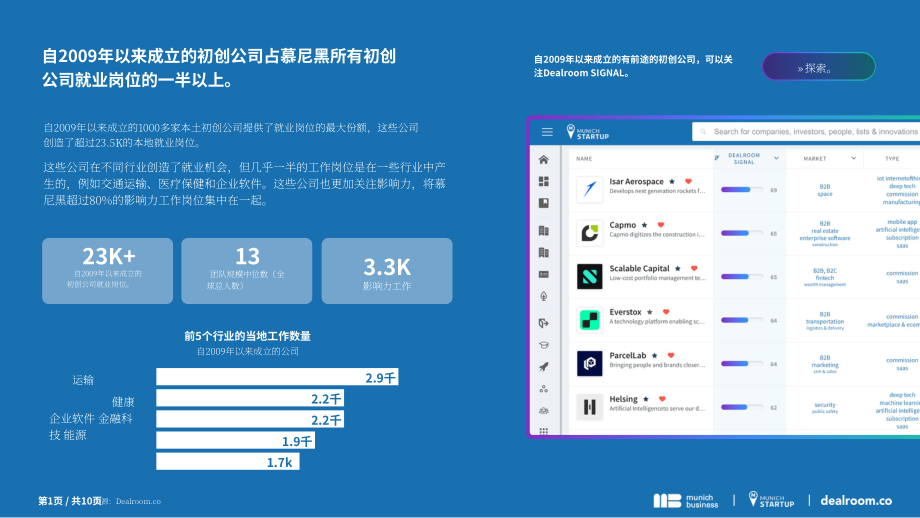Screen dimensions: 920x518
Task: Expand the Market column dropdown arrow
Action: coord(854,158)
